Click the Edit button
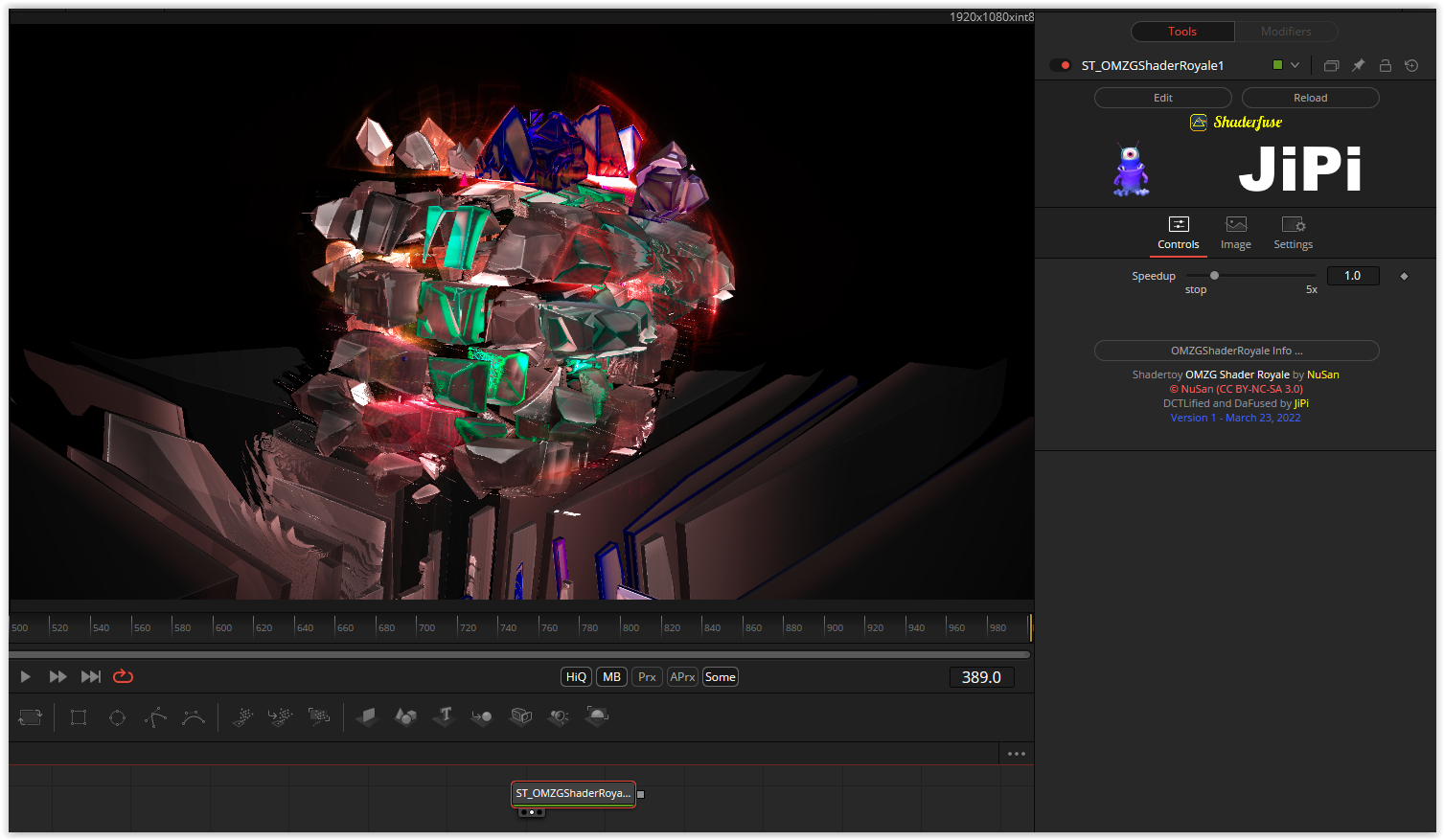Screen dimensions: 1444x840 click(x=1163, y=98)
